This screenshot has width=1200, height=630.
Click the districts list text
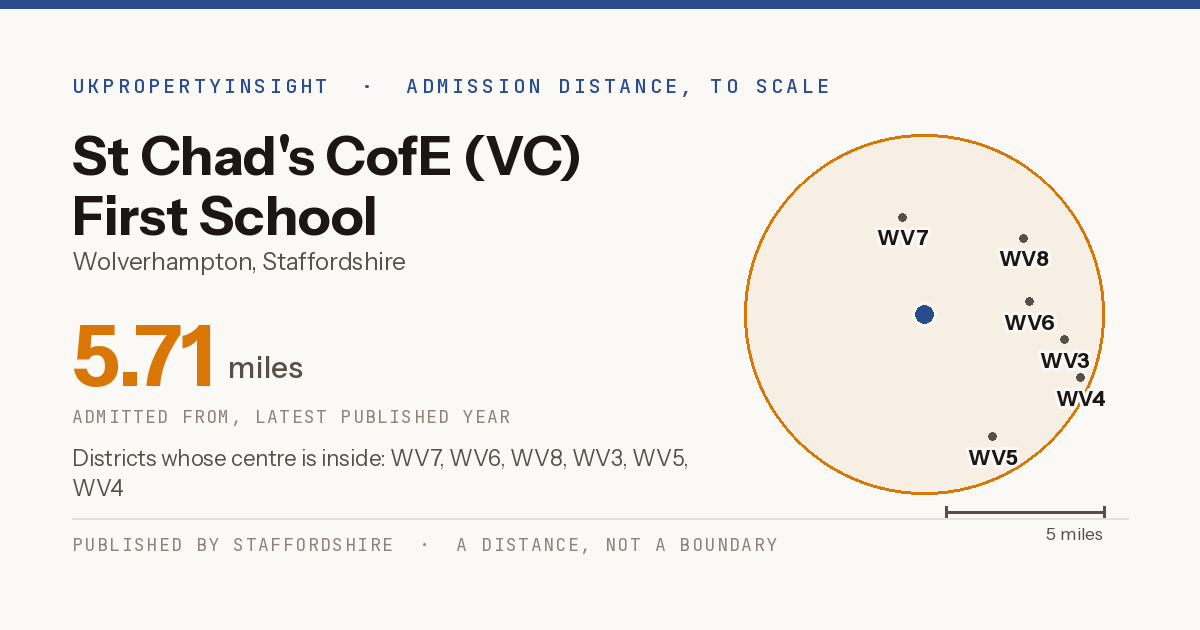click(x=380, y=474)
